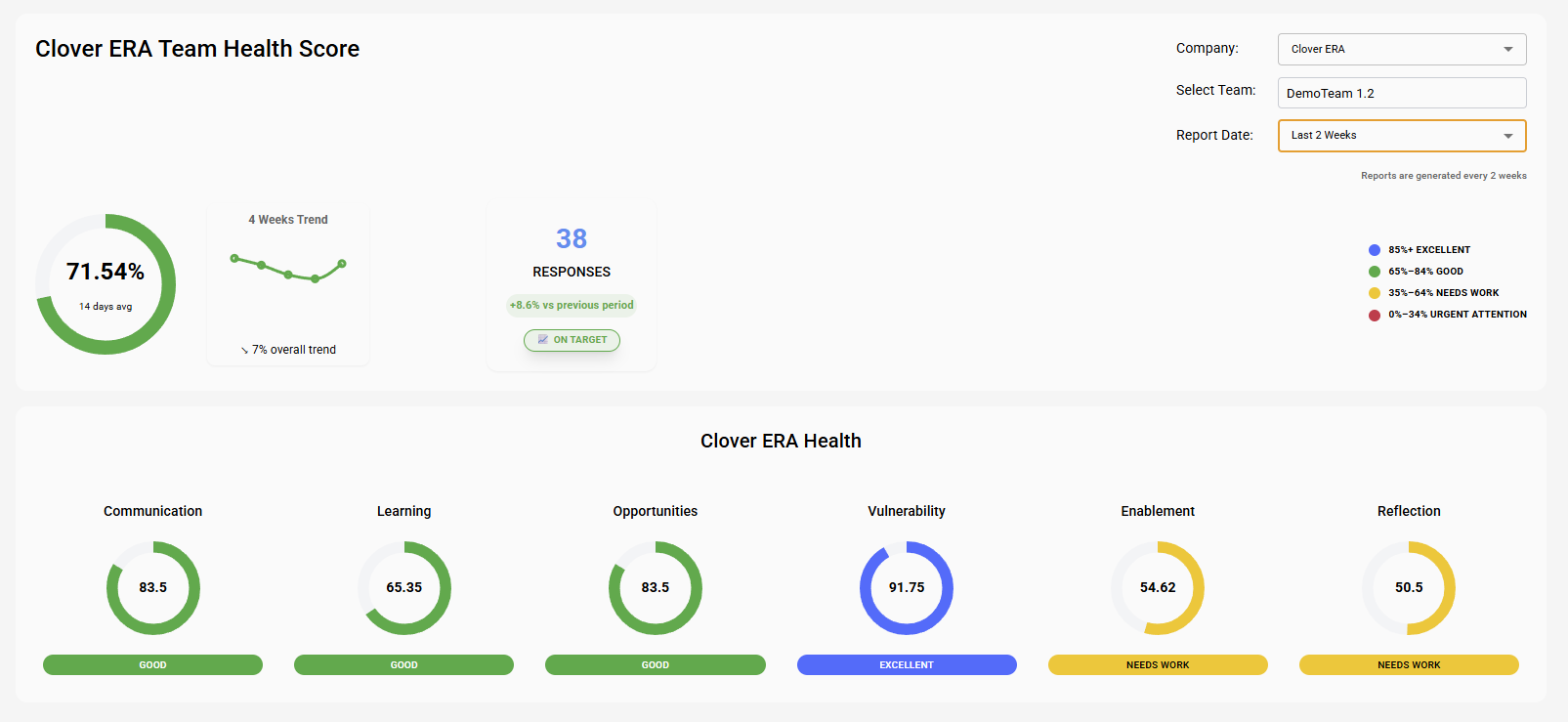Image resolution: width=1568 pixels, height=722 pixels.
Task: Click the Learning 65.35 donut gauge
Action: 404,588
